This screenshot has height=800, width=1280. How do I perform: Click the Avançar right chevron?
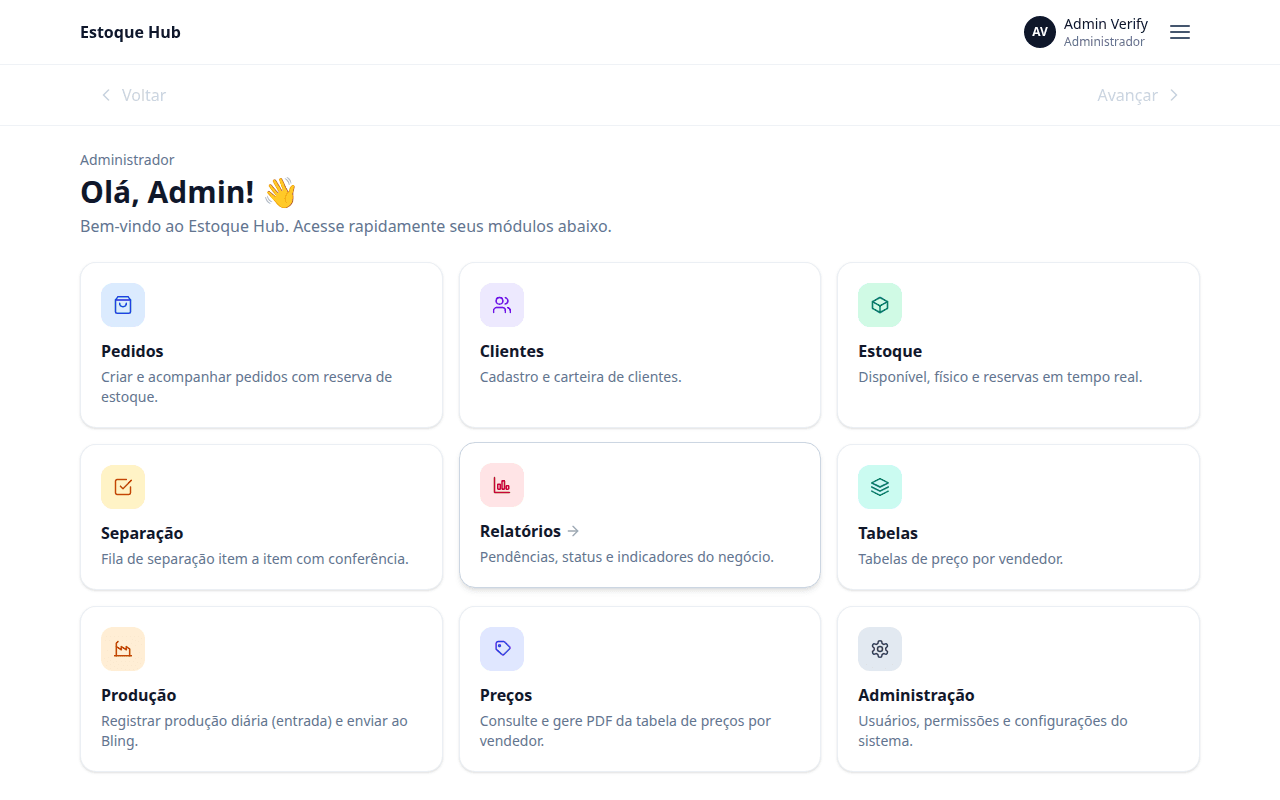[x=1174, y=95]
